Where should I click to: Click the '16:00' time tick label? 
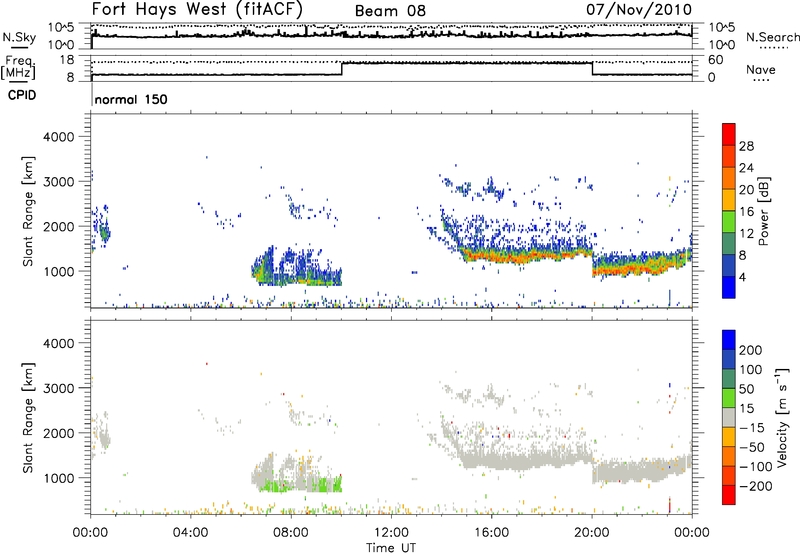point(491,533)
